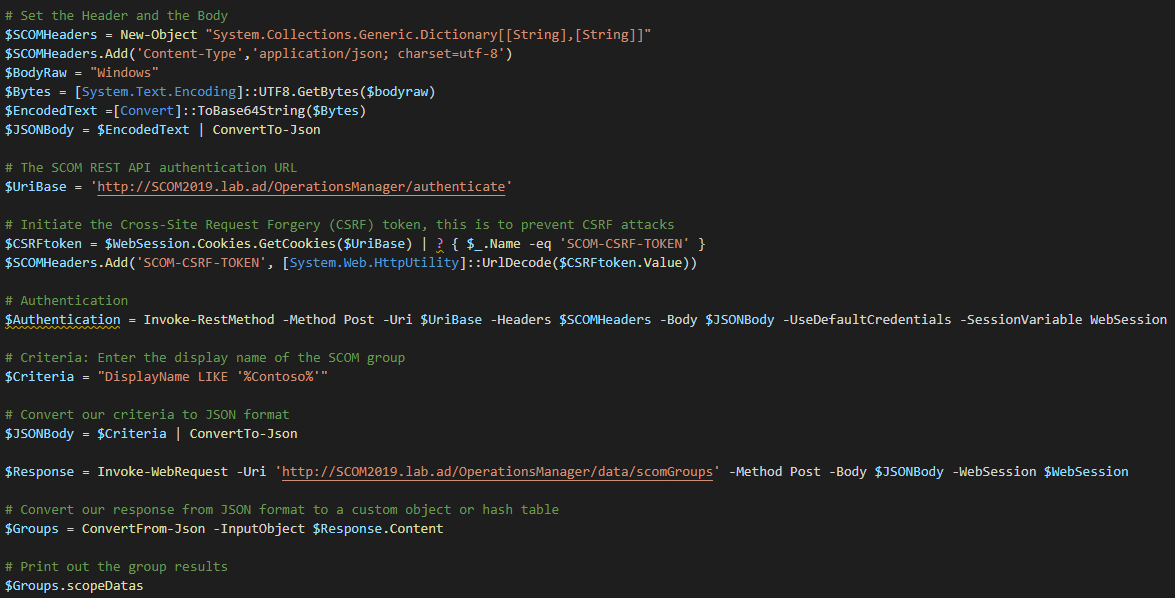
Task: Click the $EncodedText variable declaration
Action: (x=51, y=110)
